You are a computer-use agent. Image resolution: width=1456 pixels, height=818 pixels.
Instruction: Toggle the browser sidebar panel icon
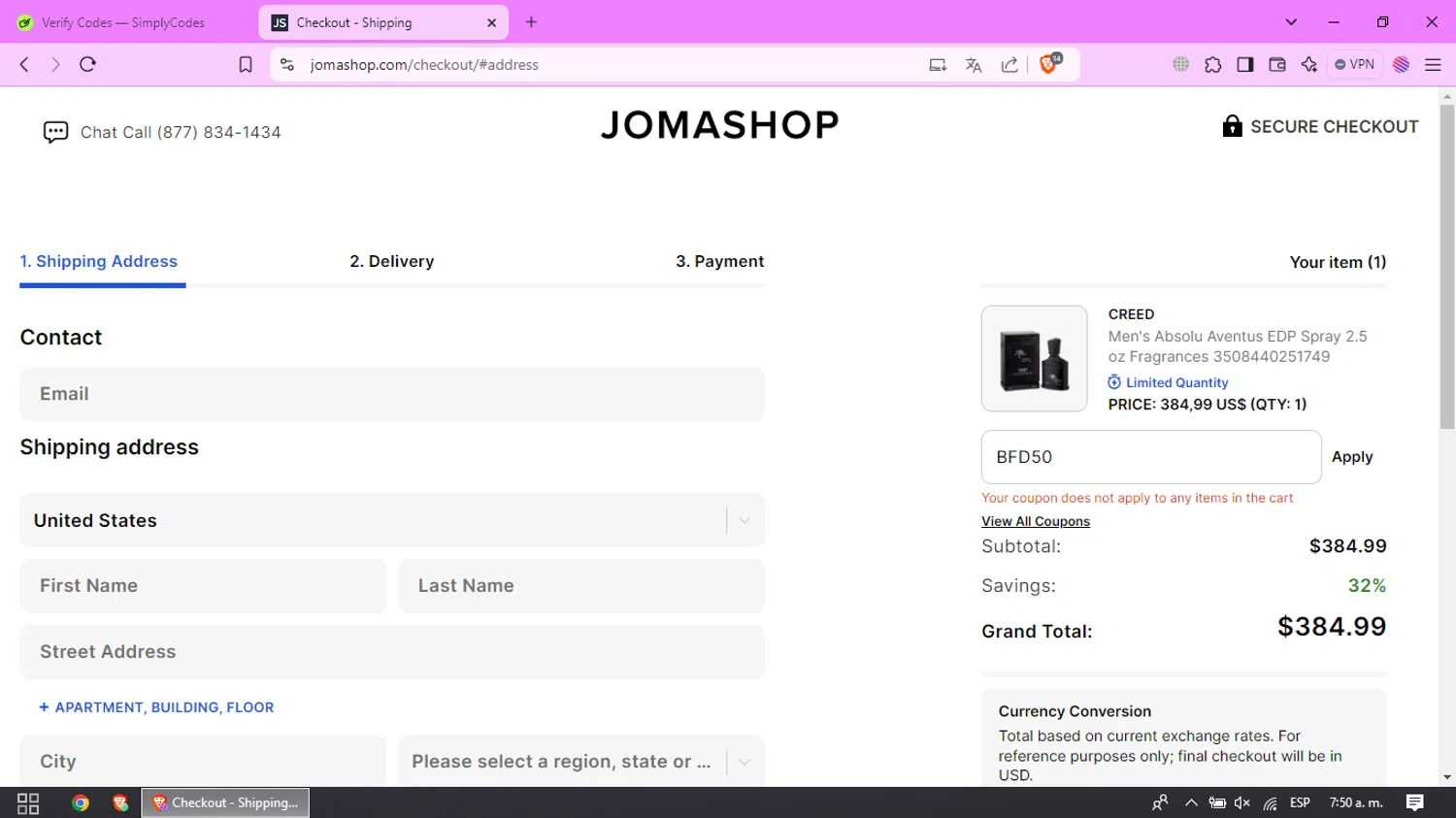coord(1245,64)
